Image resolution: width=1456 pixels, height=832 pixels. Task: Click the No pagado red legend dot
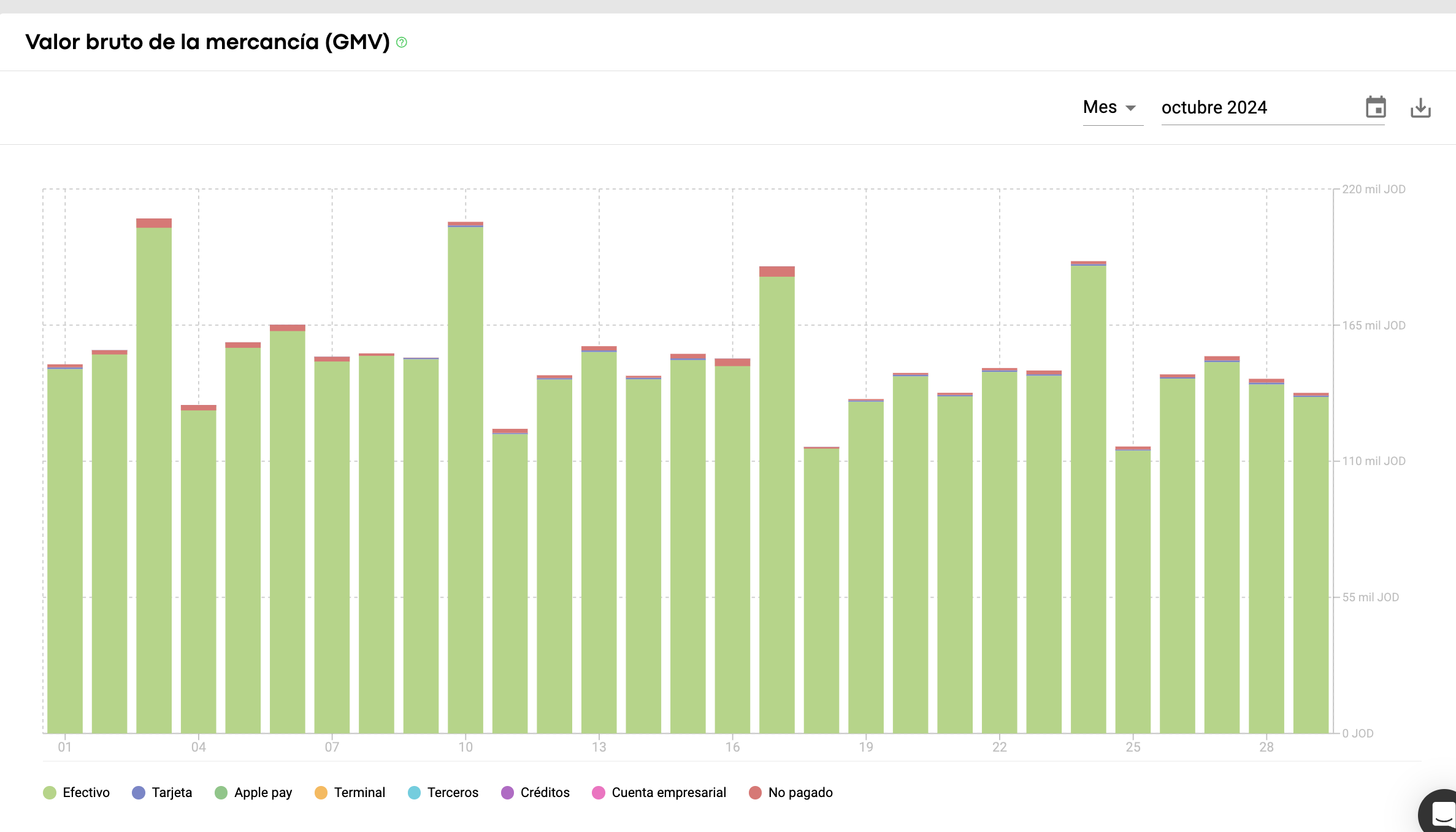755,793
